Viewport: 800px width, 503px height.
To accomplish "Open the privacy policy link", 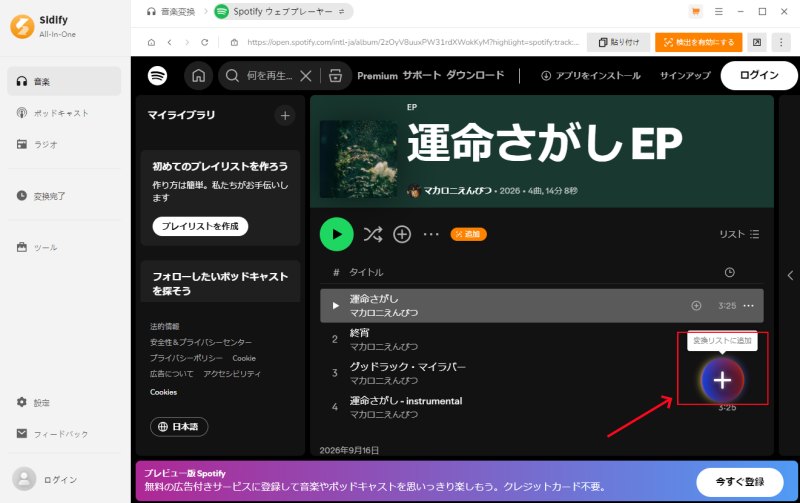I will (186, 358).
